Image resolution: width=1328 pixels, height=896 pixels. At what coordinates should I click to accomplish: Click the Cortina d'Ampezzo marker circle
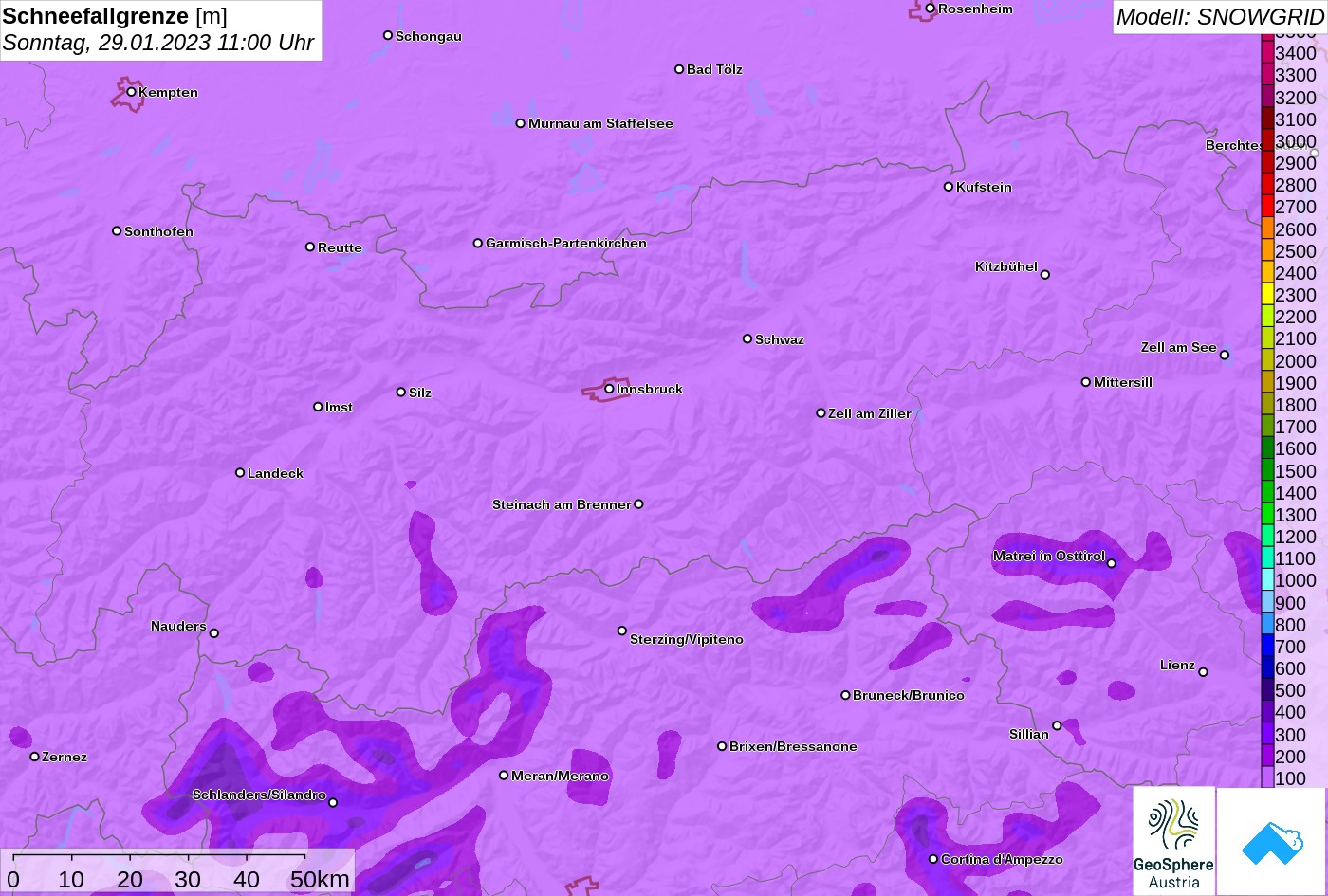[x=932, y=859]
